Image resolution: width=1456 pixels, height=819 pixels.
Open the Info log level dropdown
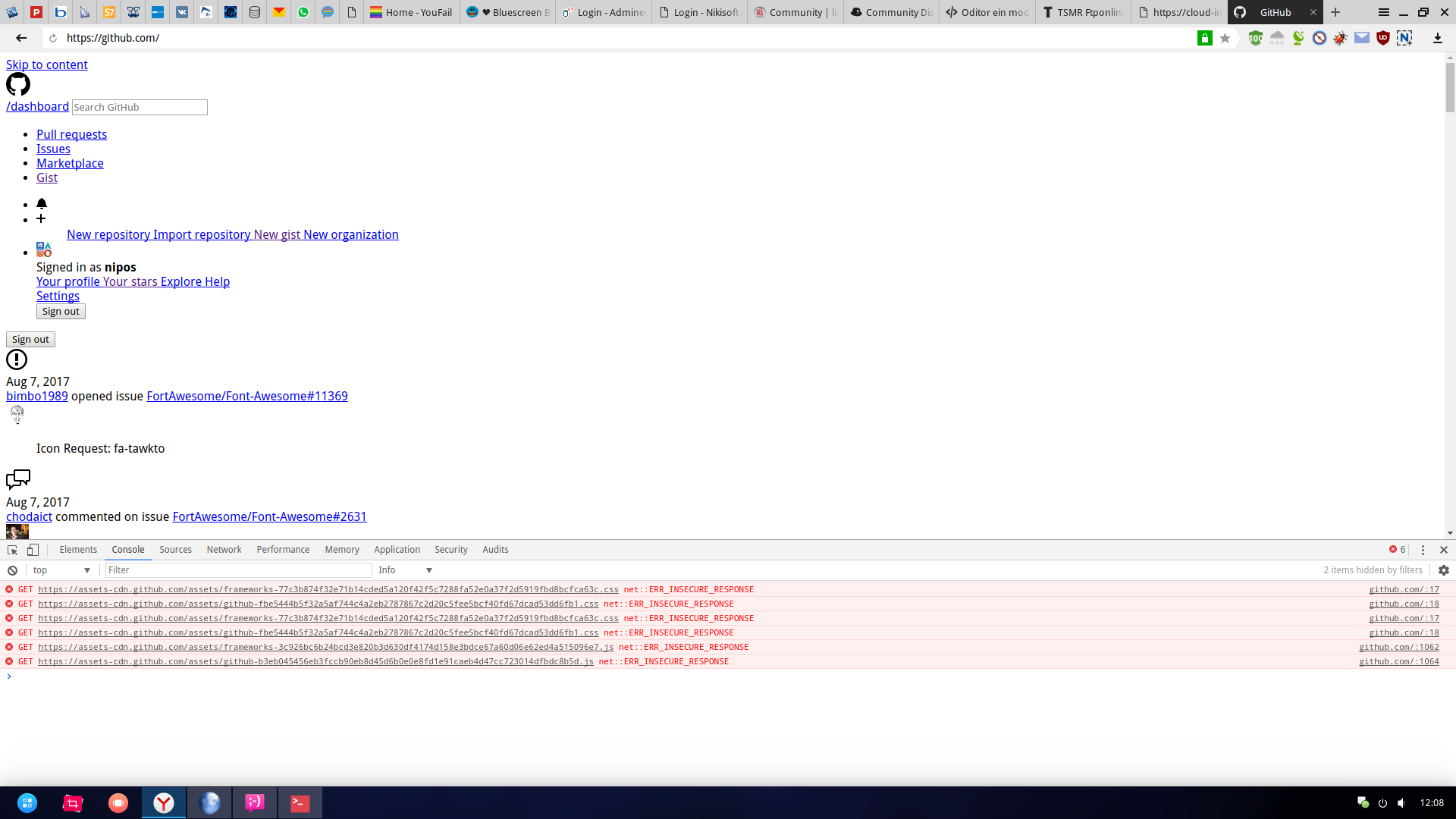click(x=405, y=570)
